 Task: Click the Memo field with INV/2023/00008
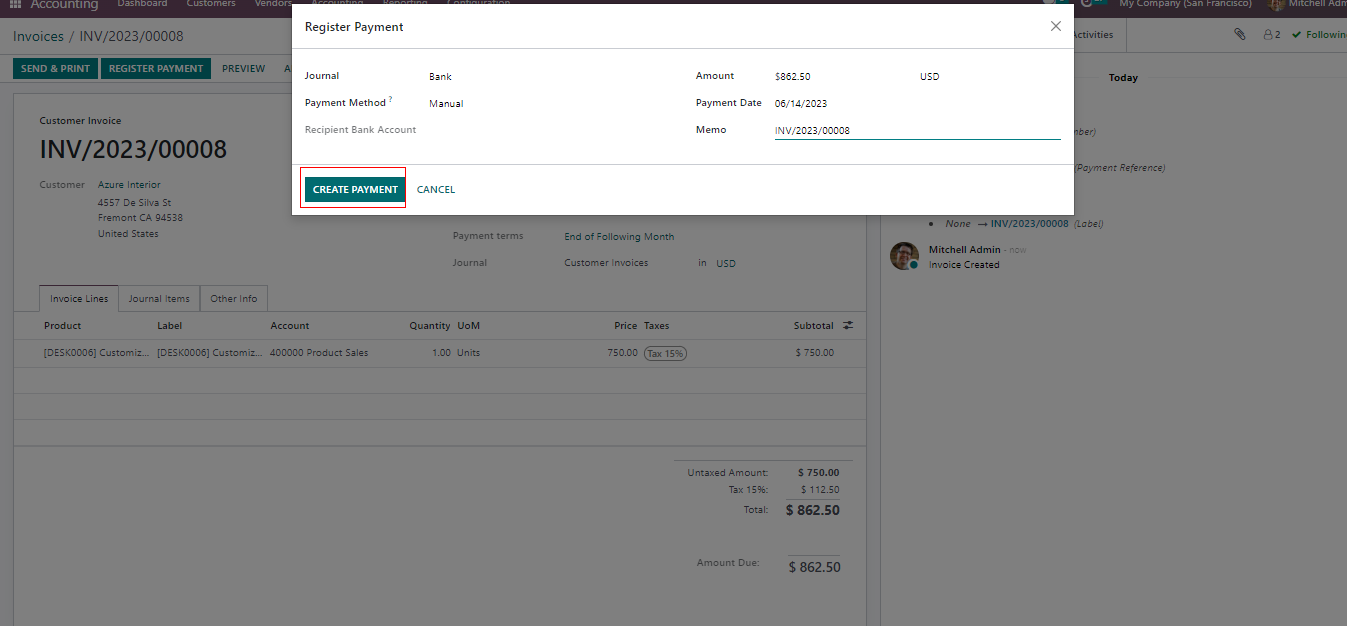(x=915, y=131)
